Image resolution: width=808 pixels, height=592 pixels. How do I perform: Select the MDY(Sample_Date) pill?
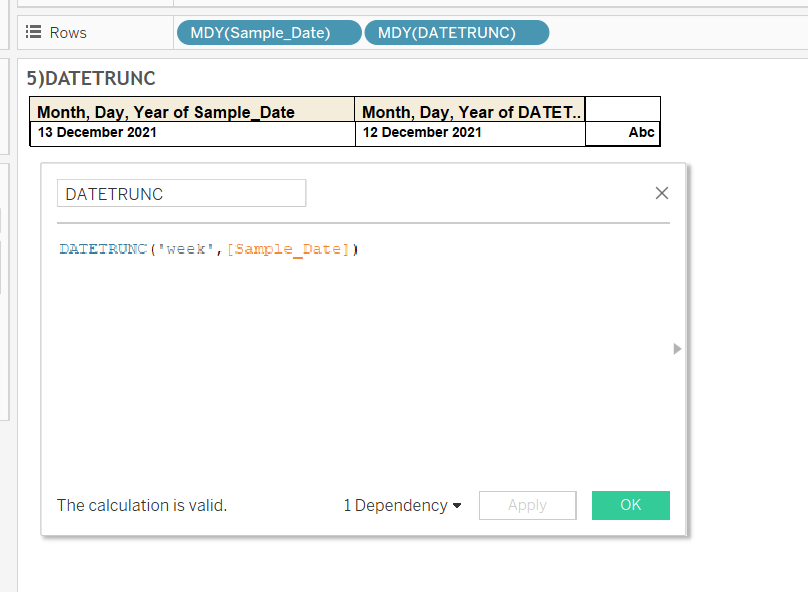(x=269, y=32)
